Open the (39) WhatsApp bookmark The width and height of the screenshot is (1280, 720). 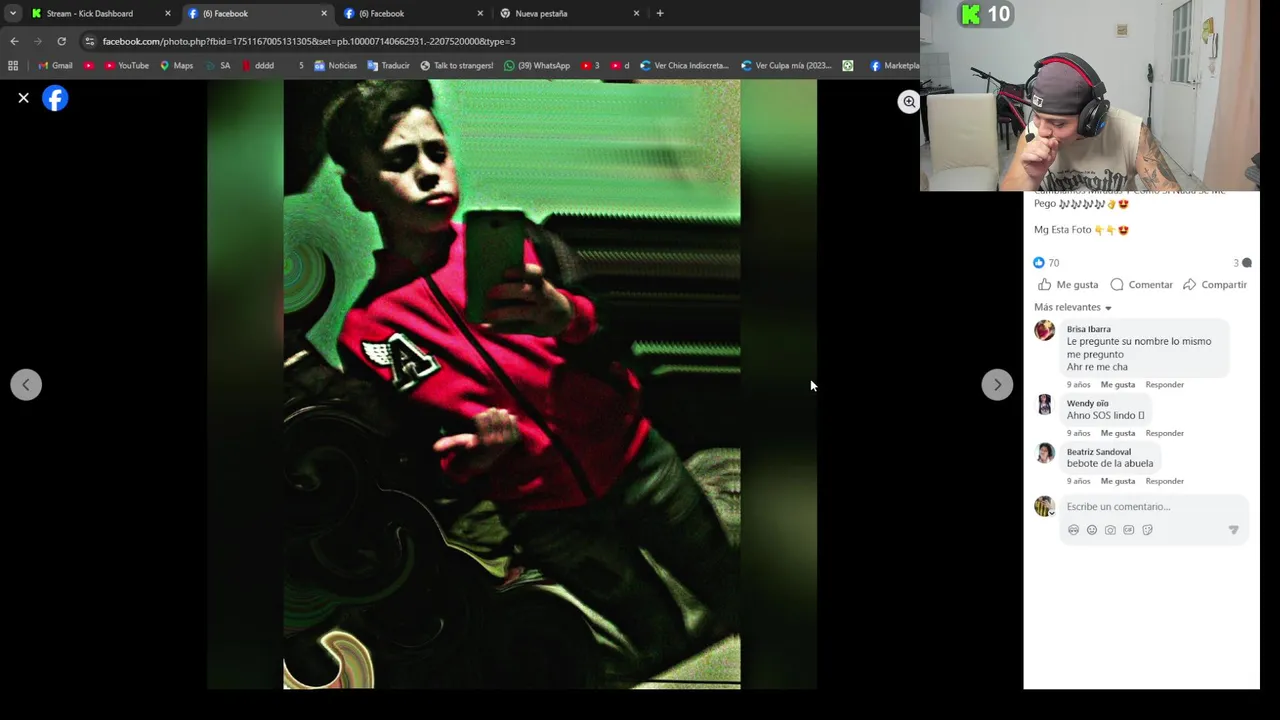click(x=537, y=66)
